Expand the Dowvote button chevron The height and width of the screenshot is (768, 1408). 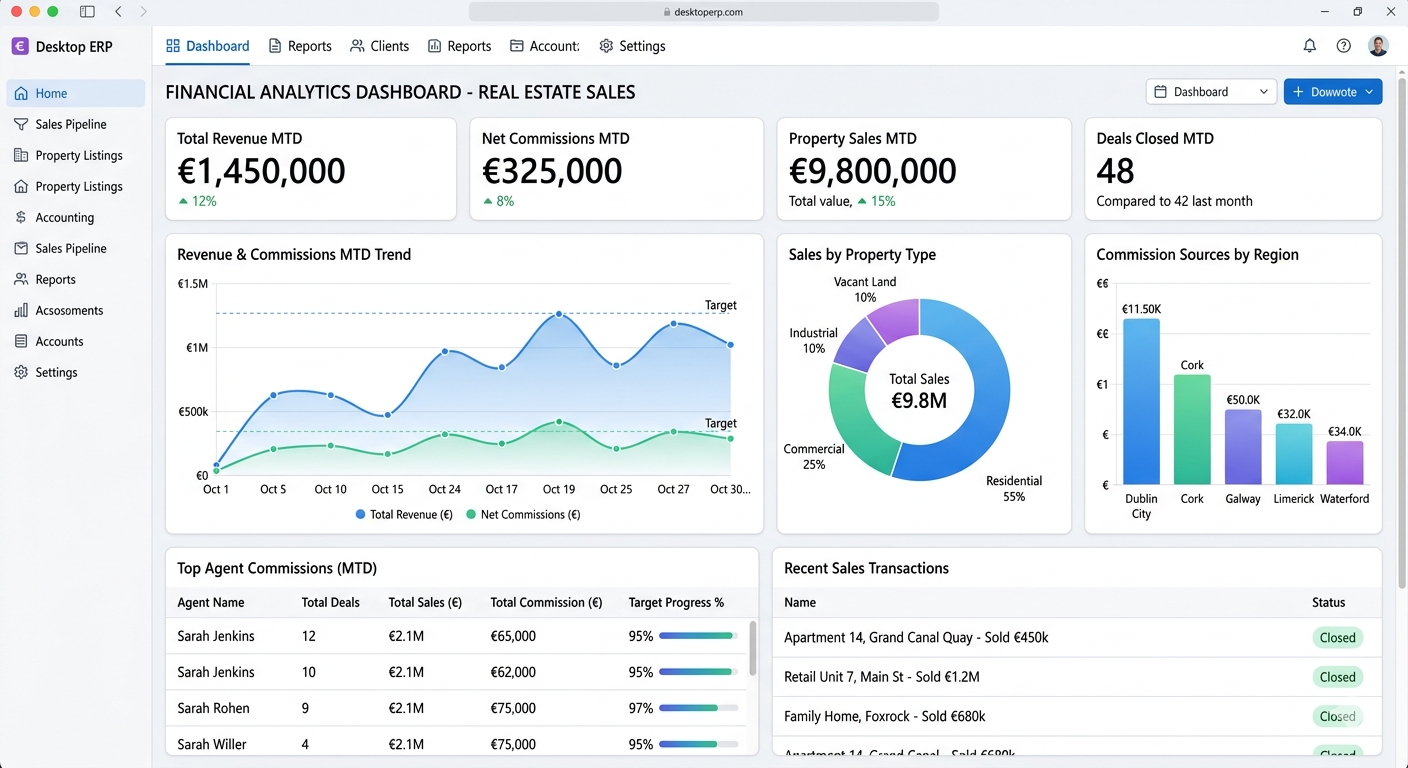(1368, 91)
